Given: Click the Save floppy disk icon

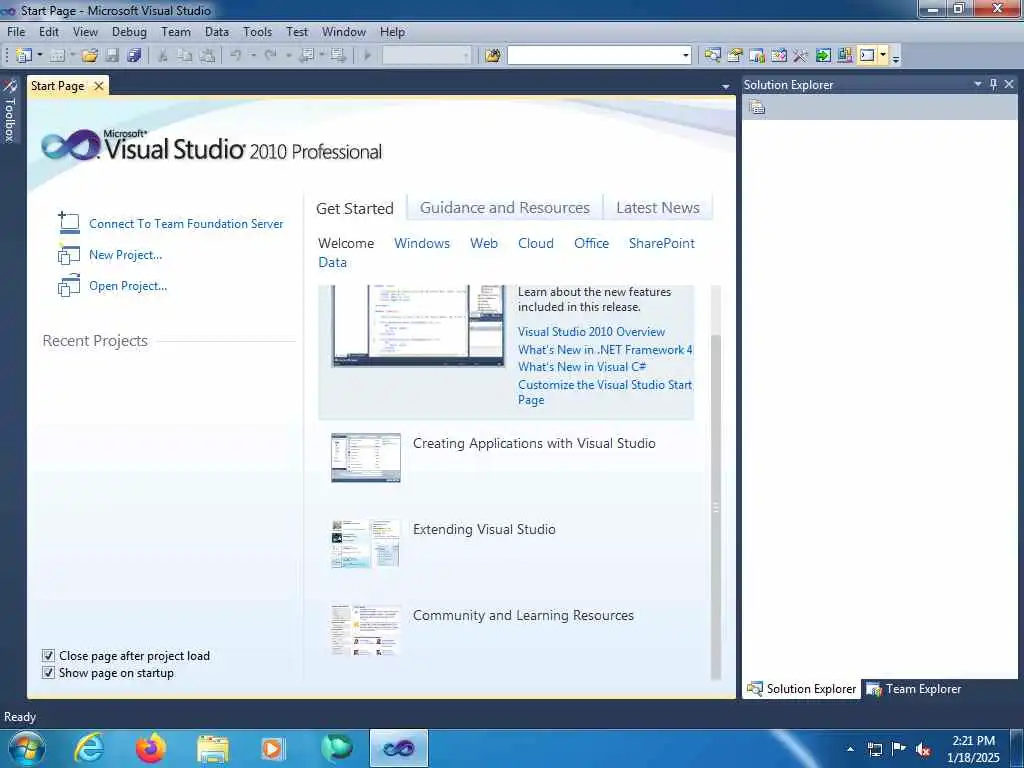Looking at the screenshot, I should (x=112, y=56).
